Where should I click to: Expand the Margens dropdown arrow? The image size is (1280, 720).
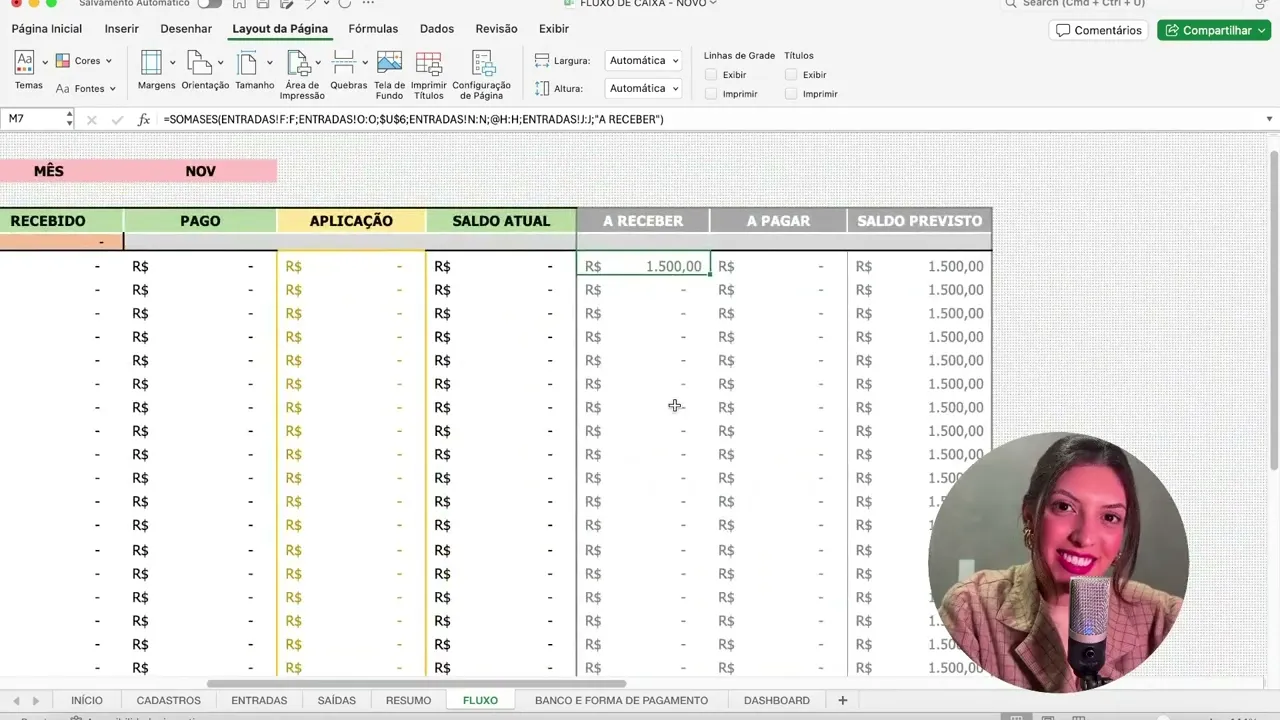(x=172, y=62)
